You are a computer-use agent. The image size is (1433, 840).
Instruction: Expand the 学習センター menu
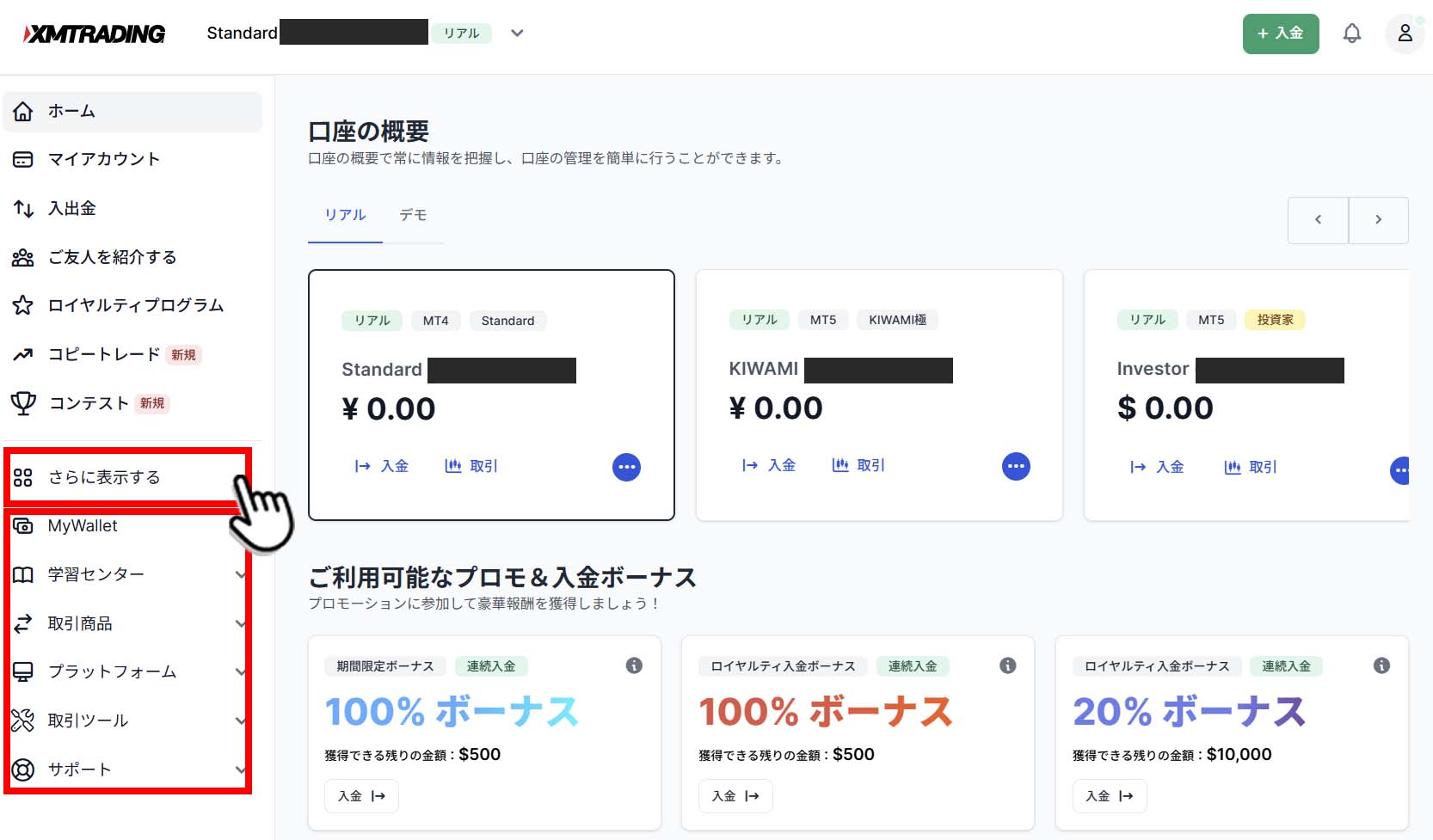click(240, 574)
